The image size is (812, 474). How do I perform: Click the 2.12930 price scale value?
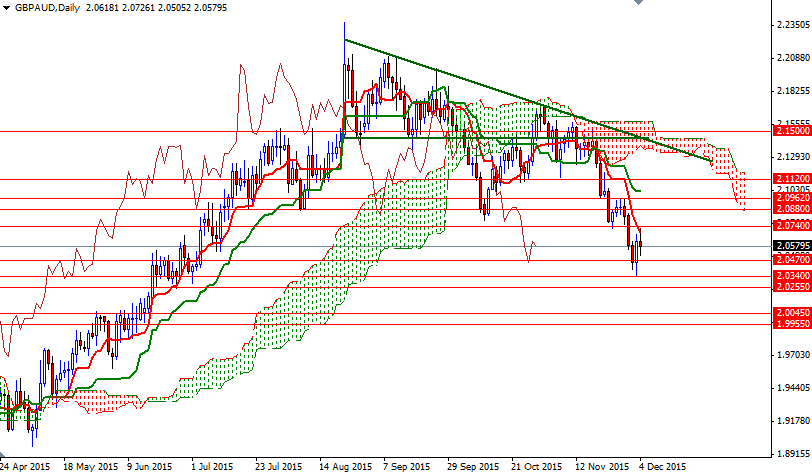793,156
